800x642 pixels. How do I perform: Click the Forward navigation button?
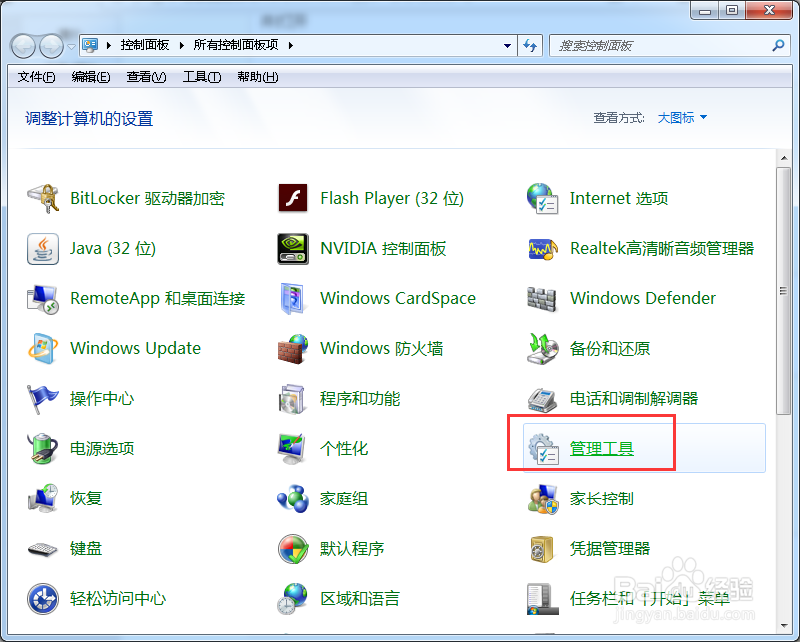52,46
